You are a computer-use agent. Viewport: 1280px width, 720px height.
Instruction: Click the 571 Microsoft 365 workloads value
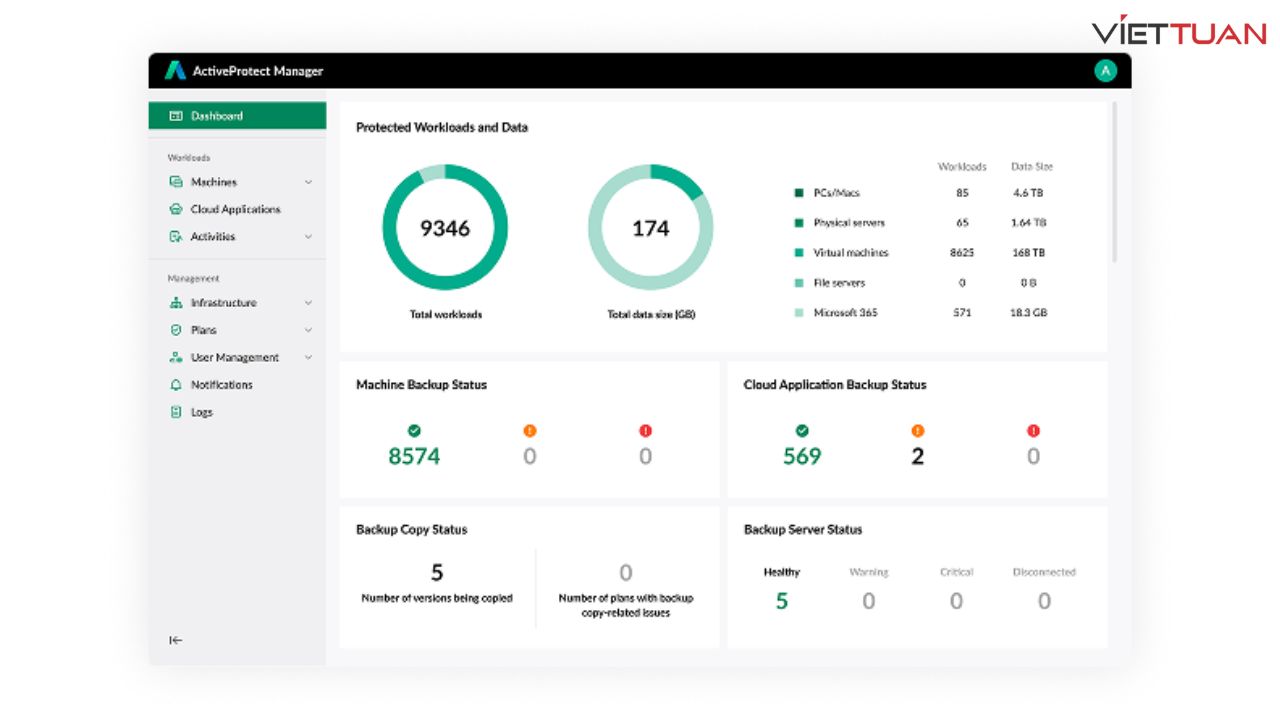click(x=962, y=313)
